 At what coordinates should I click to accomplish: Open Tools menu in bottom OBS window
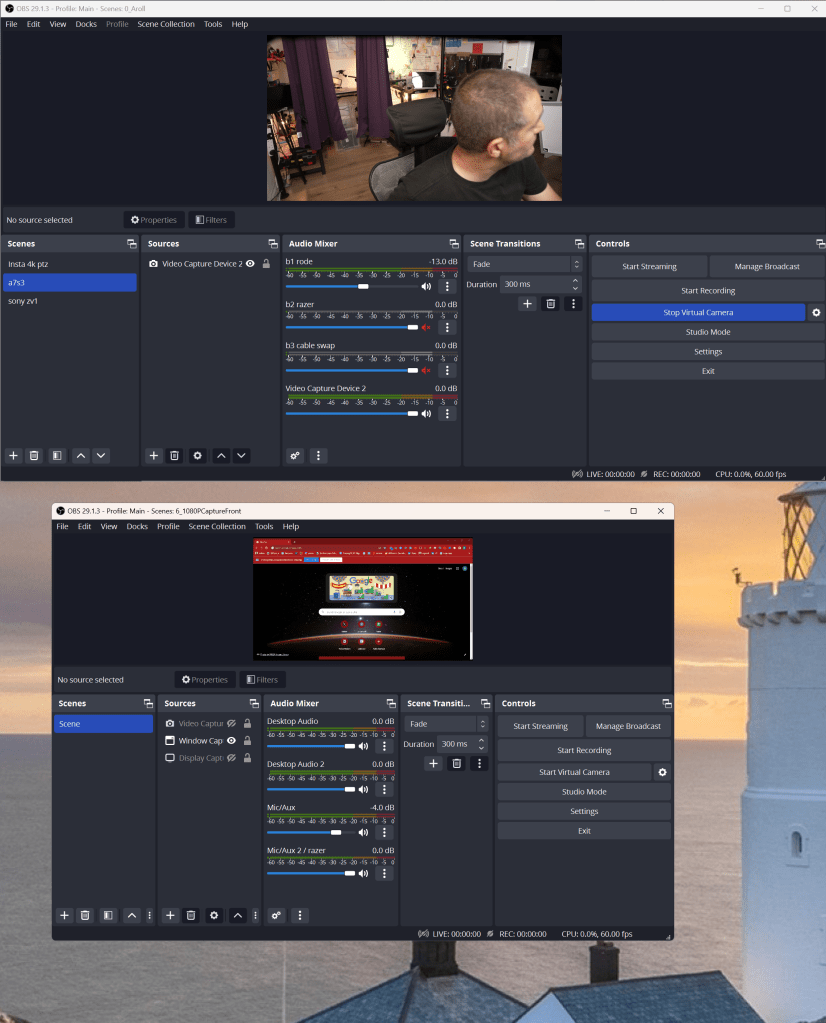(x=264, y=527)
